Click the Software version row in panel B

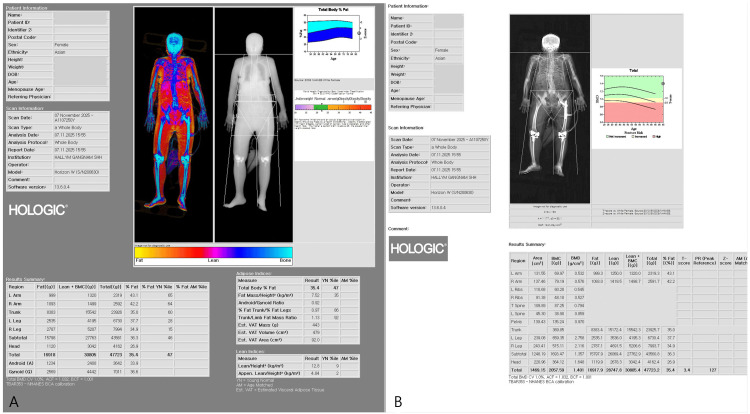(440, 208)
